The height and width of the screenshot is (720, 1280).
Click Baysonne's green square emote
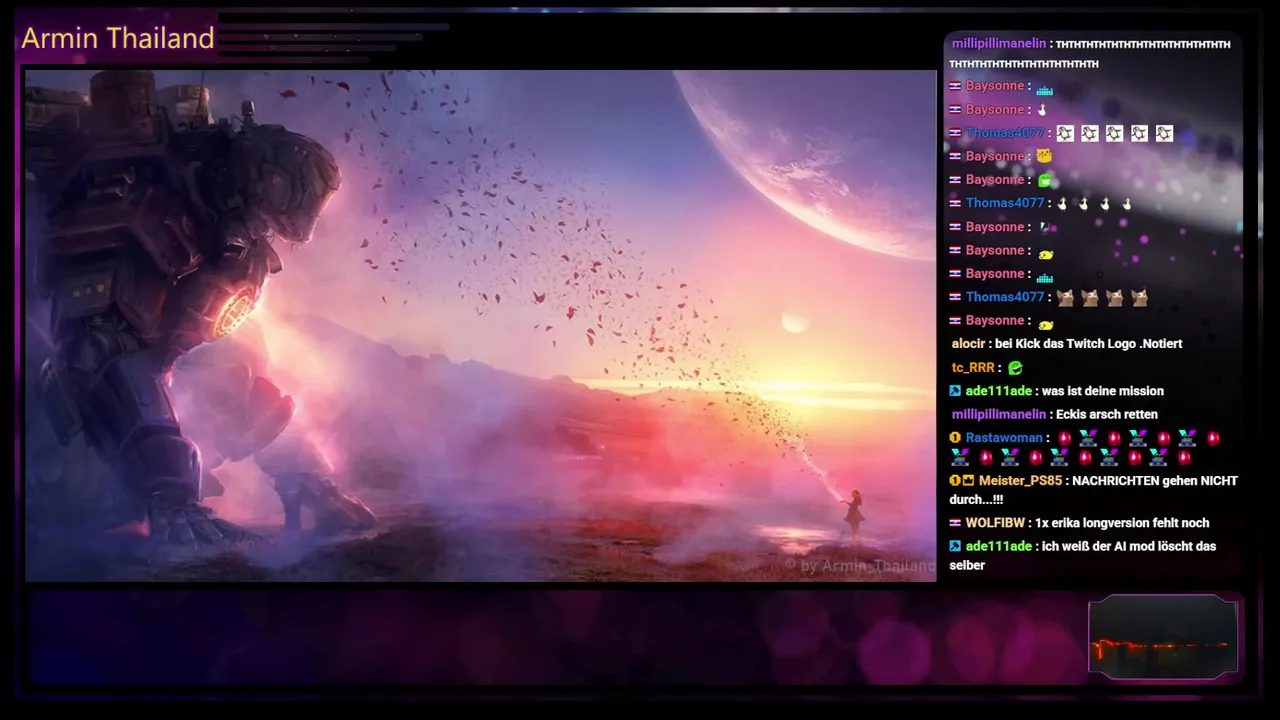tap(1044, 181)
